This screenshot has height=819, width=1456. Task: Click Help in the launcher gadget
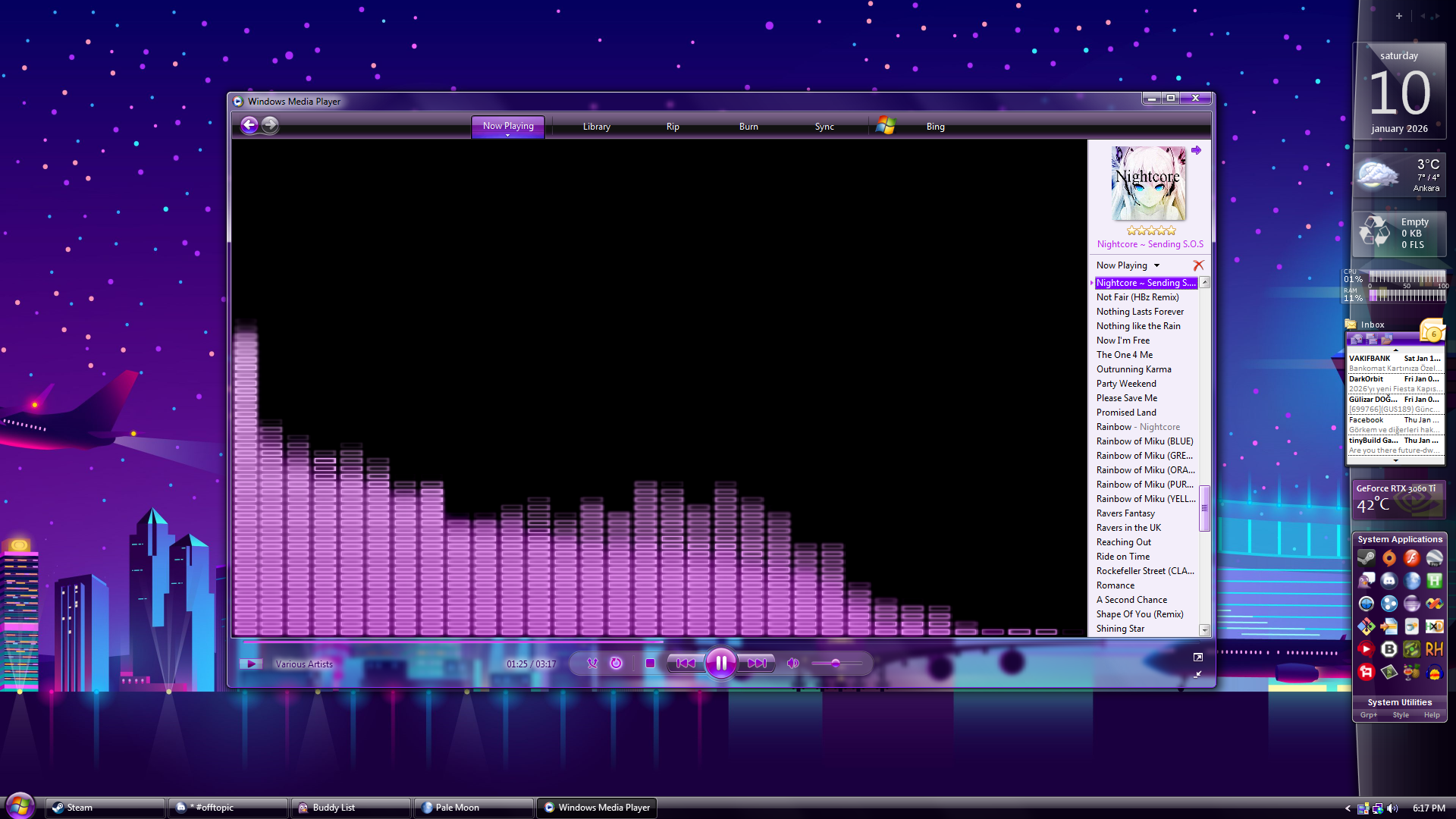pos(1432,715)
